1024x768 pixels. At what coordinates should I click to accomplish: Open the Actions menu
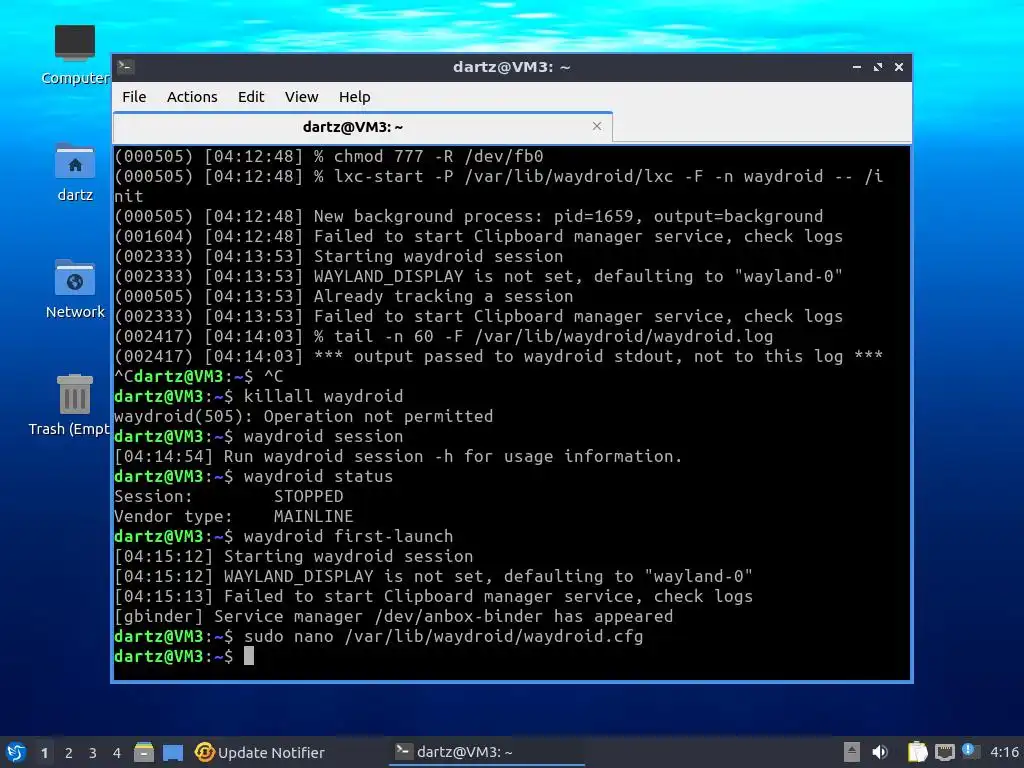192,97
